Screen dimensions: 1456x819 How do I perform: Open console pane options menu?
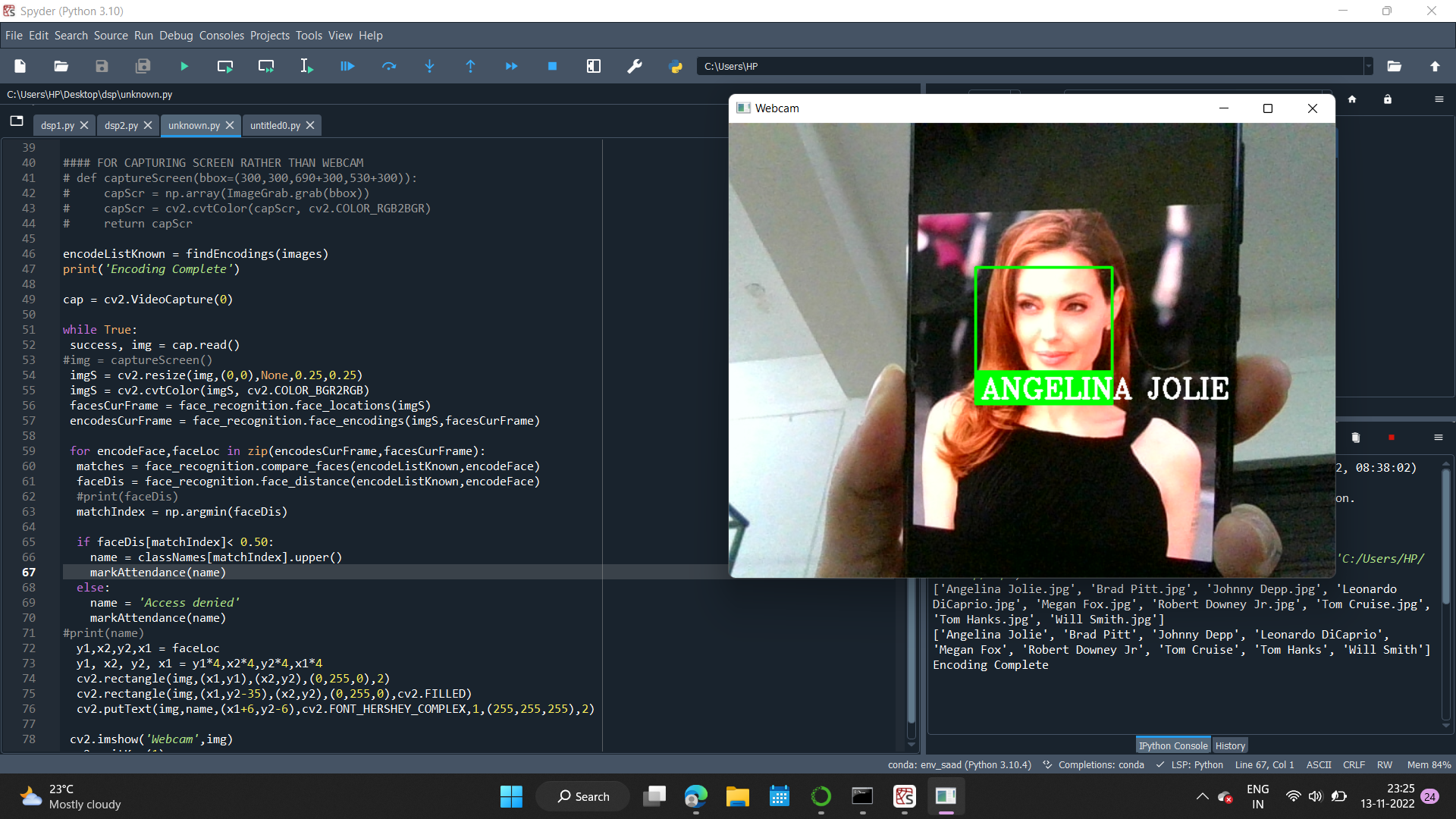click(1438, 438)
